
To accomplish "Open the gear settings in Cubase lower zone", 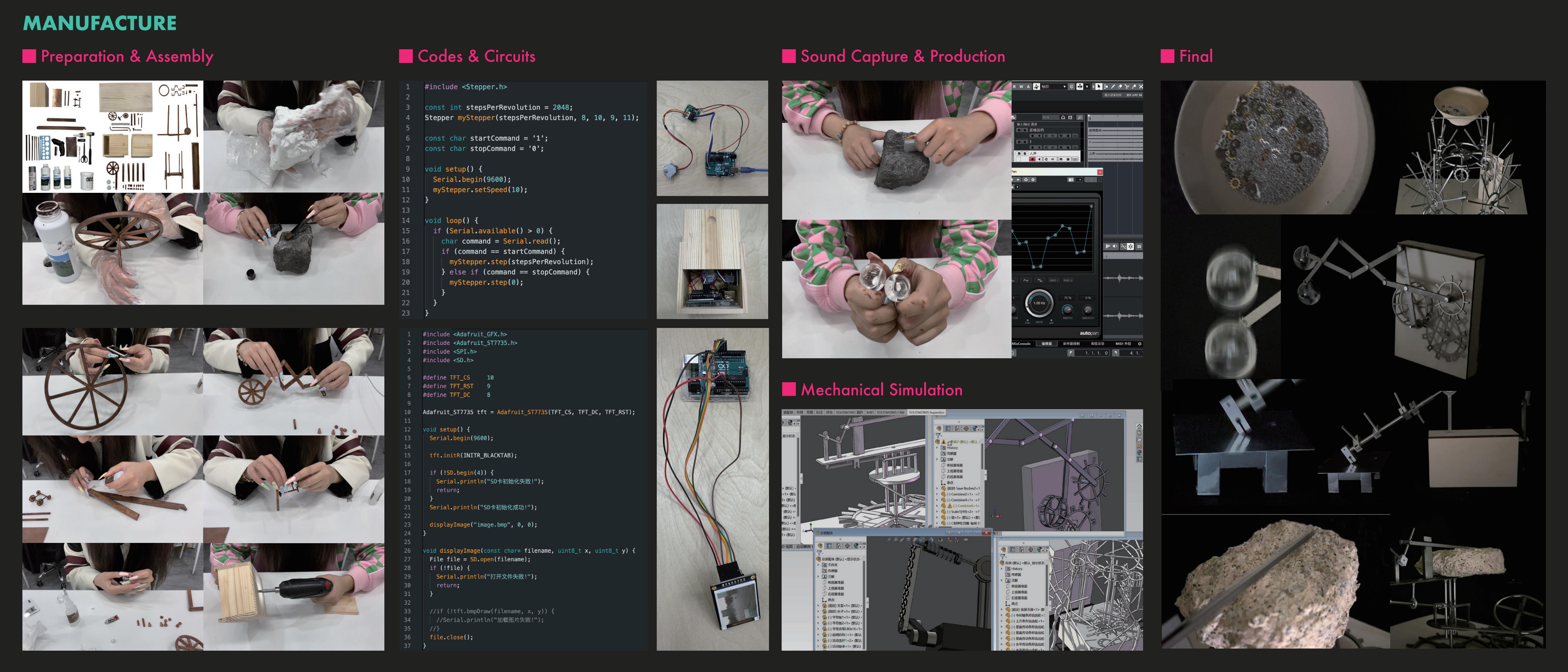I will [1139, 344].
